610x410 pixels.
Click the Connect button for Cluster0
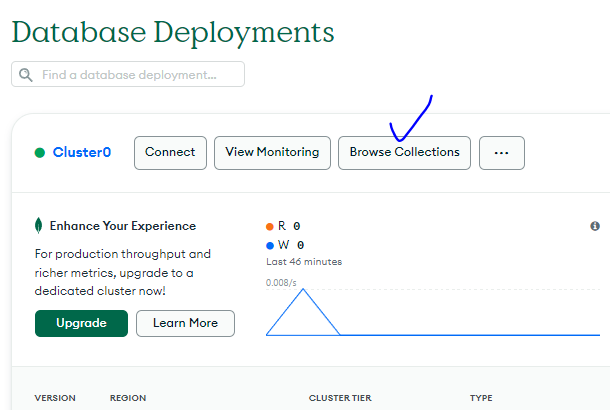170,153
